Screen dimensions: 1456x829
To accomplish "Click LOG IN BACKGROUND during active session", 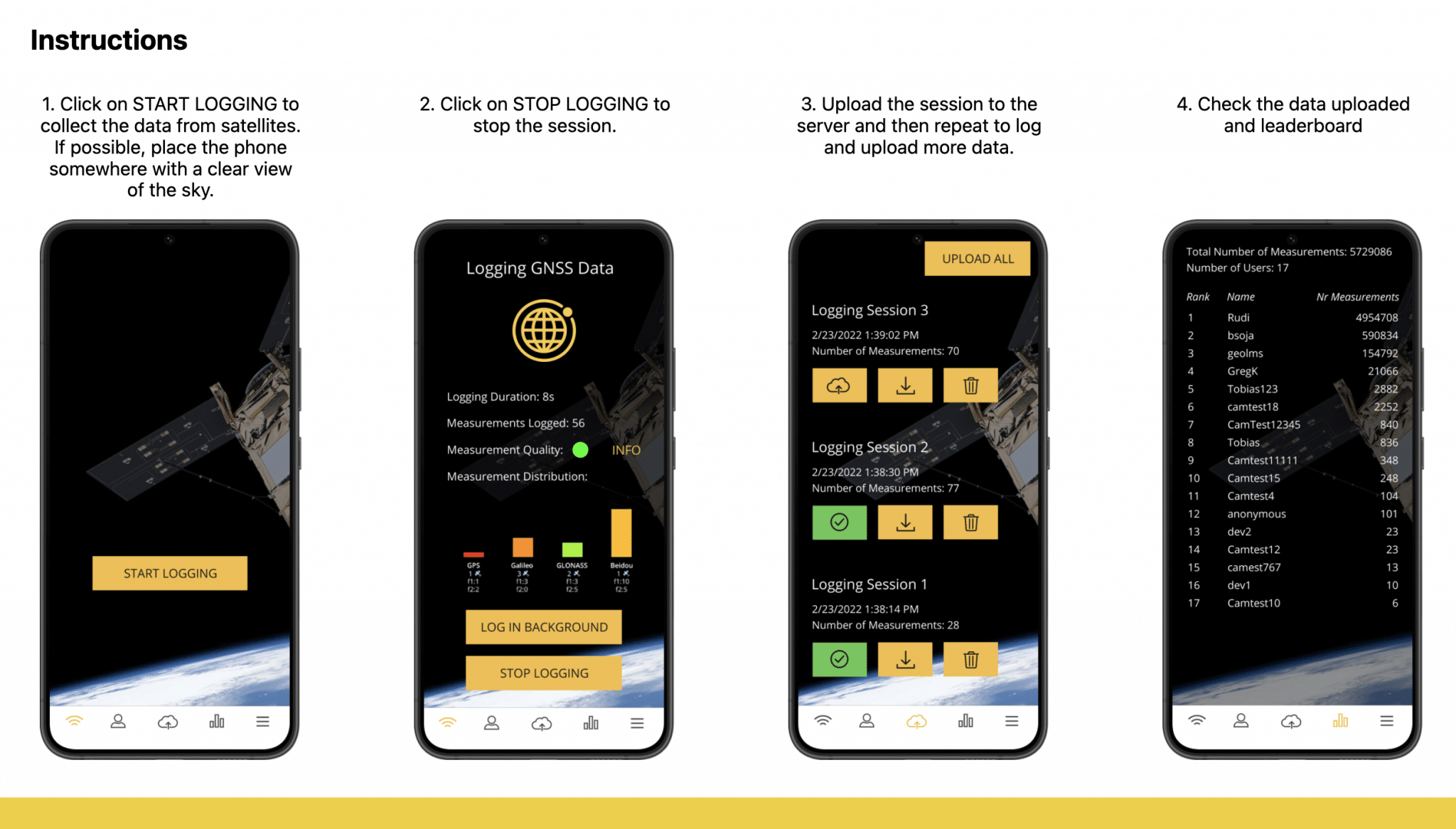I will pyautogui.click(x=543, y=627).
